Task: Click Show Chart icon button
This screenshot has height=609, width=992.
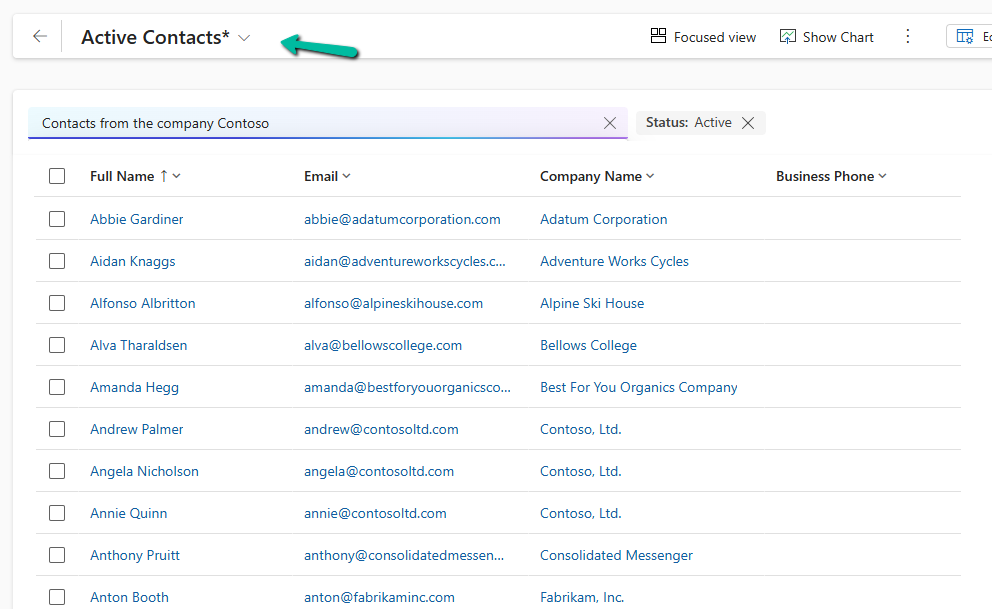Action: coord(788,37)
